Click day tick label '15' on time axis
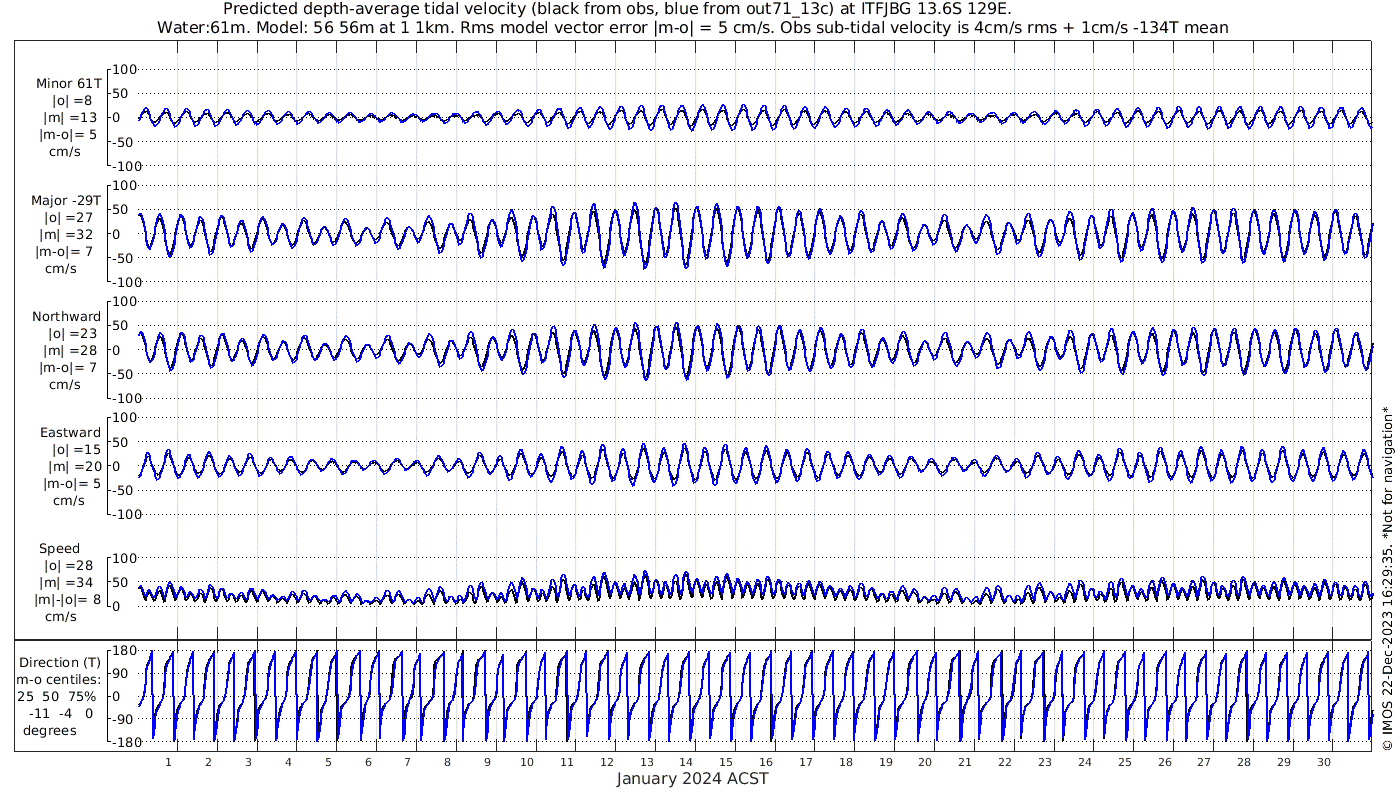The width and height of the screenshot is (1400, 800). pyautogui.click(x=726, y=762)
